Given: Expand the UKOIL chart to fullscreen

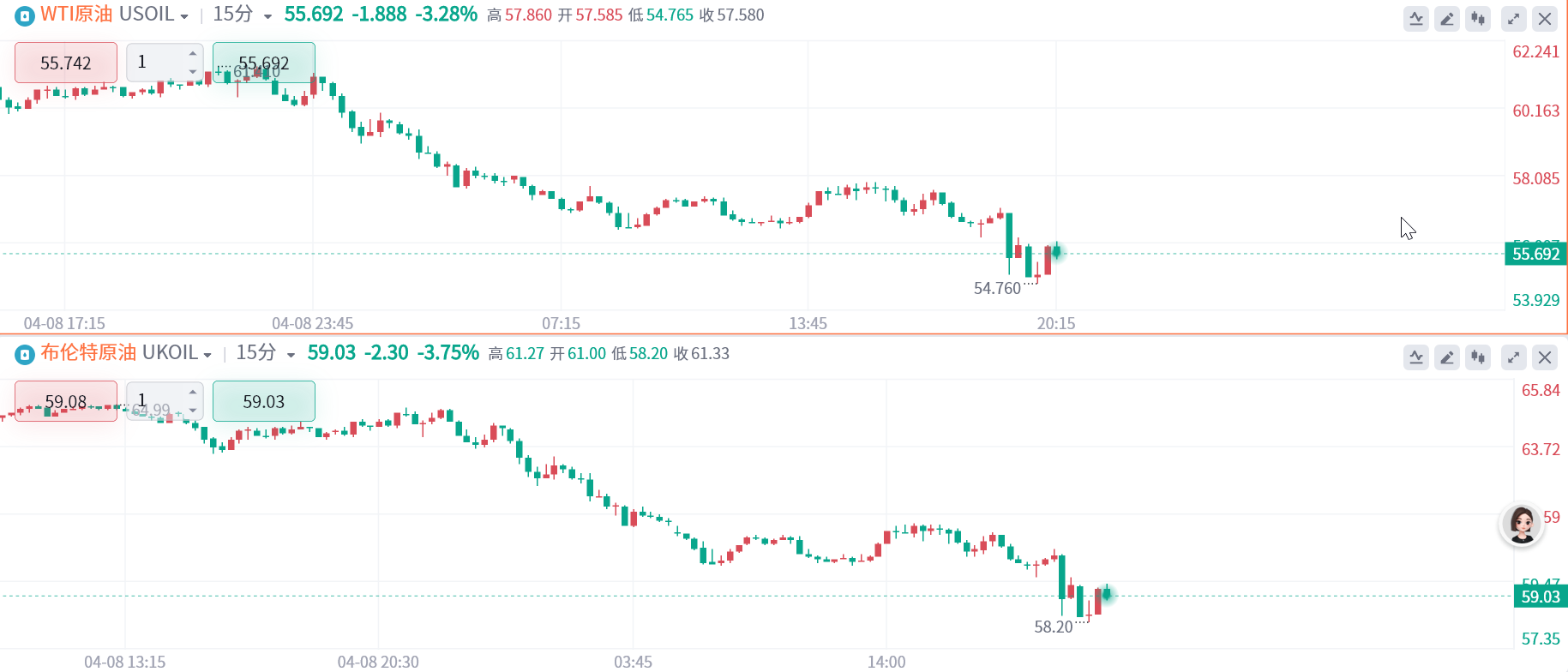Looking at the screenshot, I should click(1514, 357).
